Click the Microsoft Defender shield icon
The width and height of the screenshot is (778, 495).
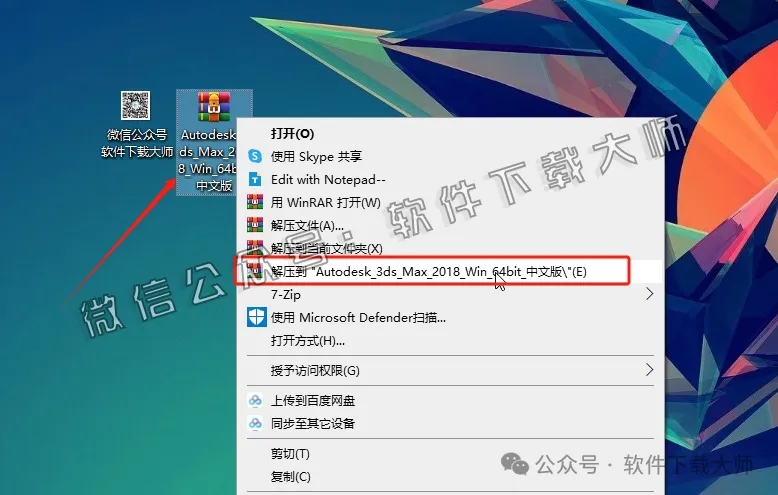257,317
